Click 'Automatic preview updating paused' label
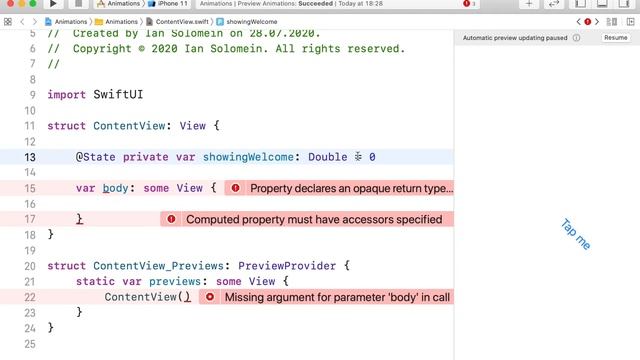640x360 pixels. (x=515, y=38)
